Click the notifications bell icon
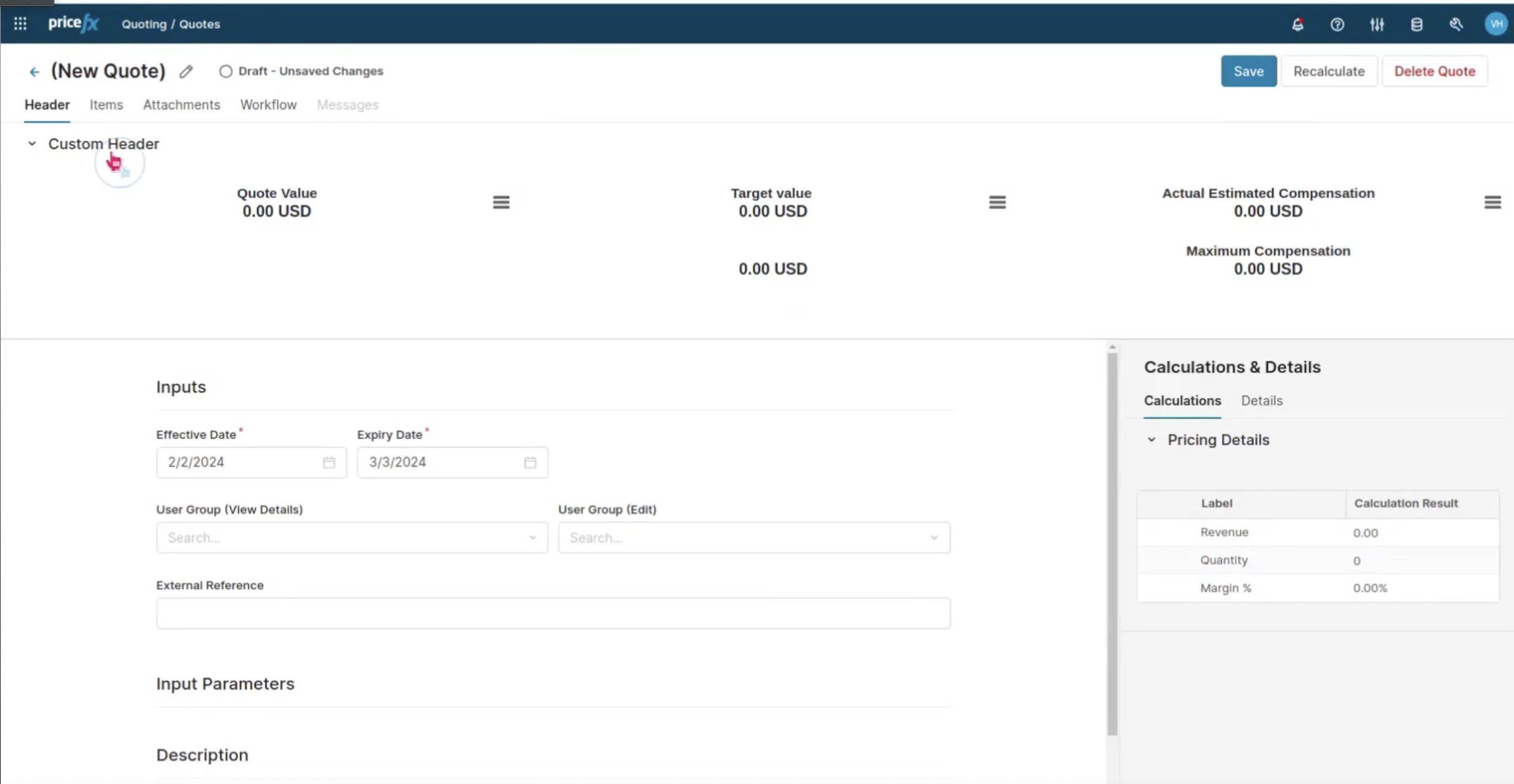This screenshot has width=1514, height=784. pos(1297,25)
